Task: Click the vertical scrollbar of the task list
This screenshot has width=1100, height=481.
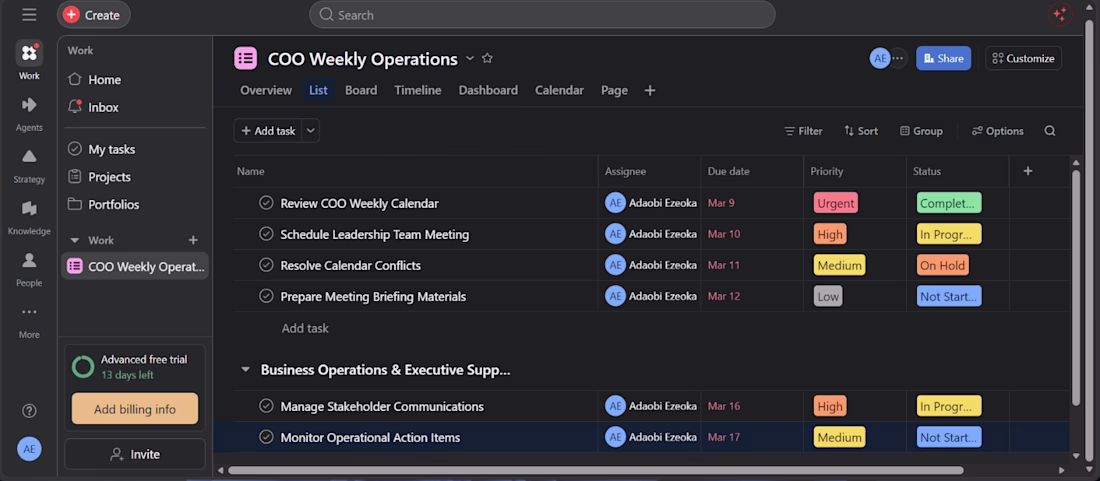Action: 1076,287
